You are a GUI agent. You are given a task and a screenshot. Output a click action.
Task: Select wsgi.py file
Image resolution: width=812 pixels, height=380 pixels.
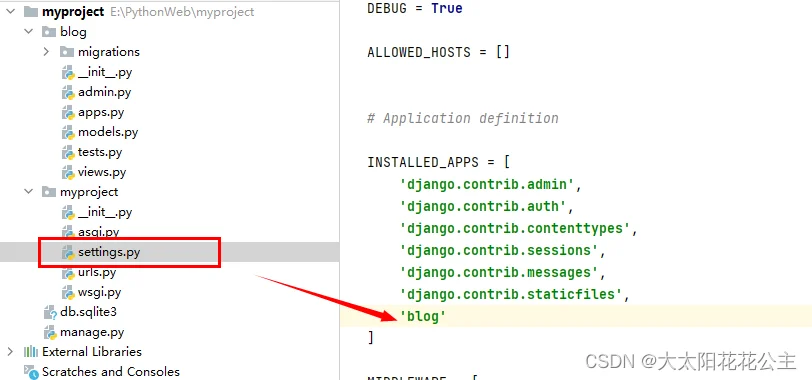[x=99, y=293]
